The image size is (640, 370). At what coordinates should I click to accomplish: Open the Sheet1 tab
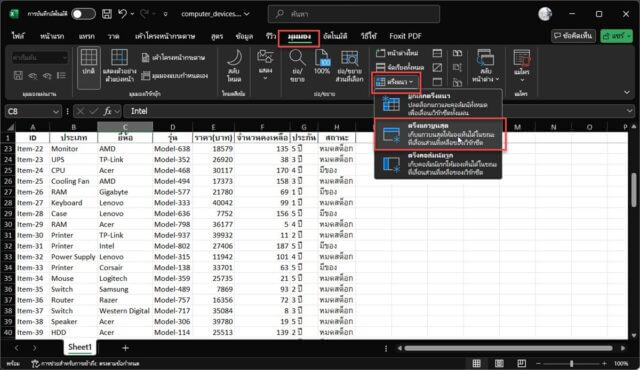(x=80, y=347)
